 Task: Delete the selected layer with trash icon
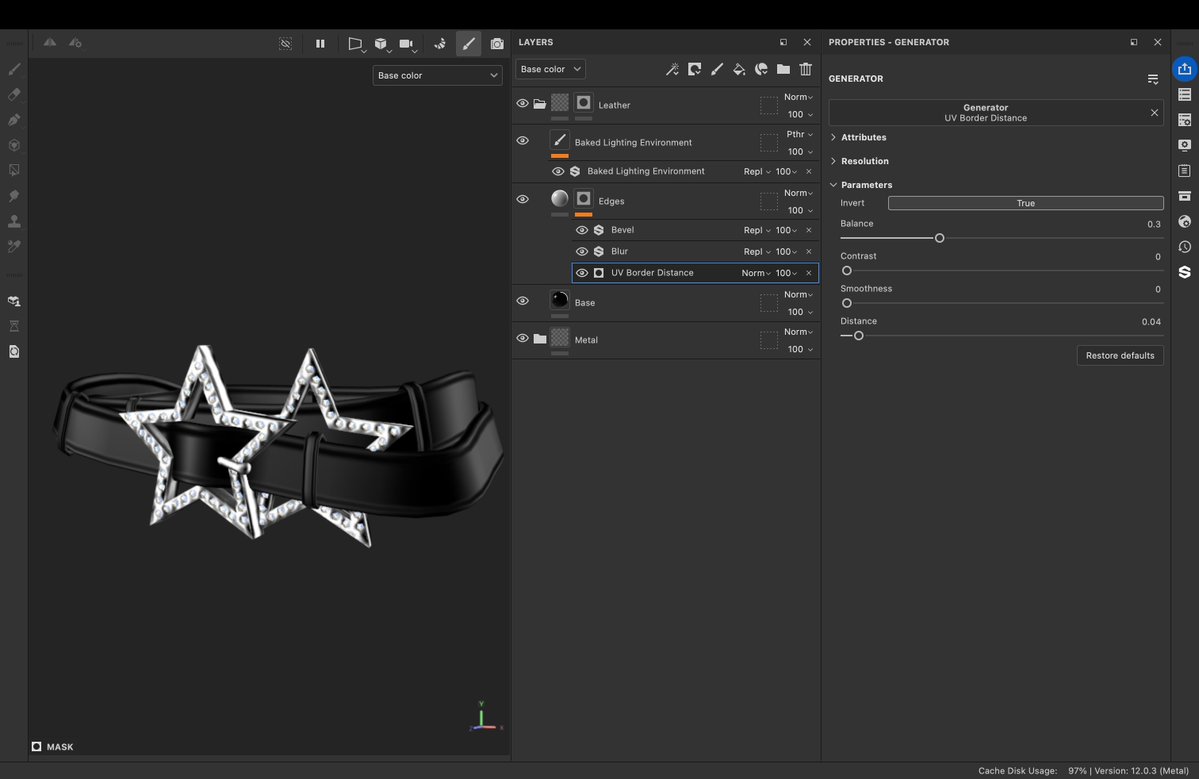(806, 70)
